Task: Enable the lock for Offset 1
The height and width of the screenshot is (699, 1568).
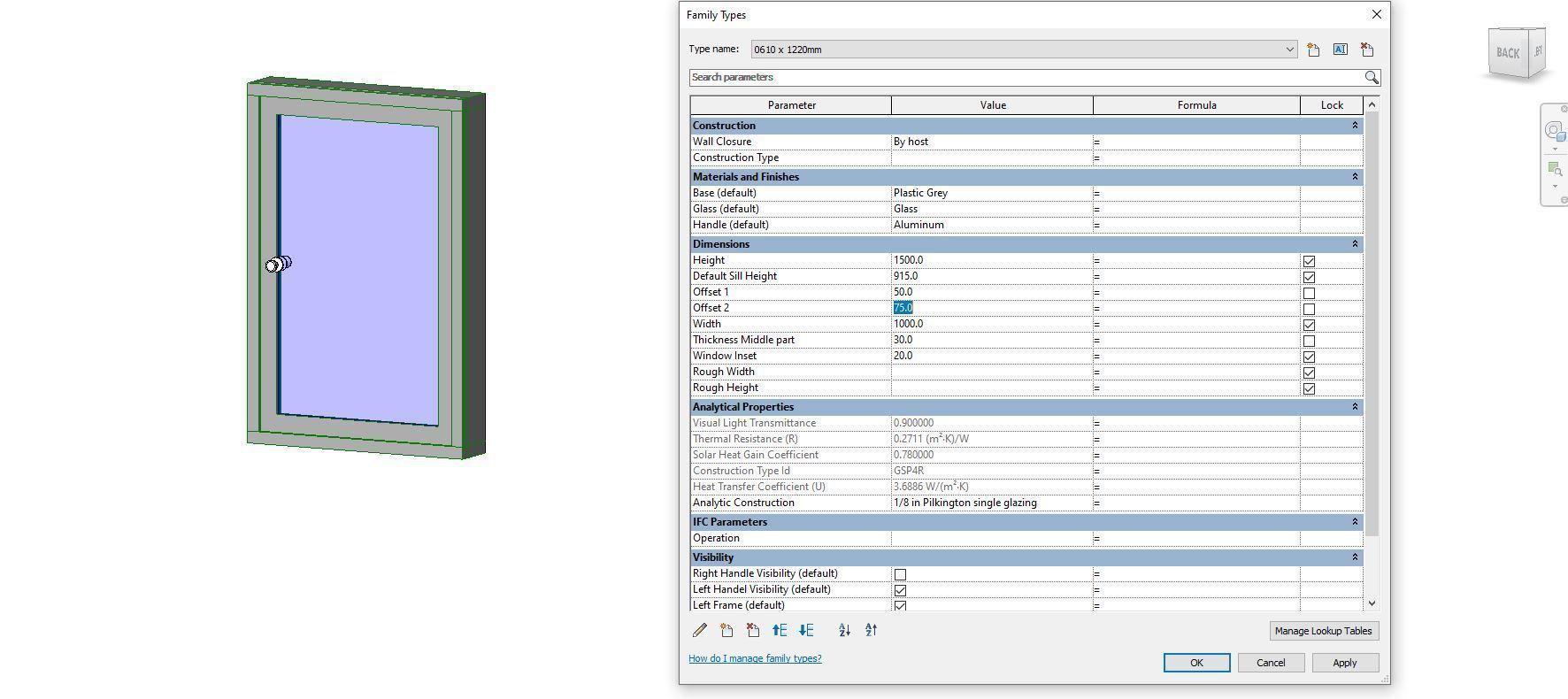Action: point(1309,293)
